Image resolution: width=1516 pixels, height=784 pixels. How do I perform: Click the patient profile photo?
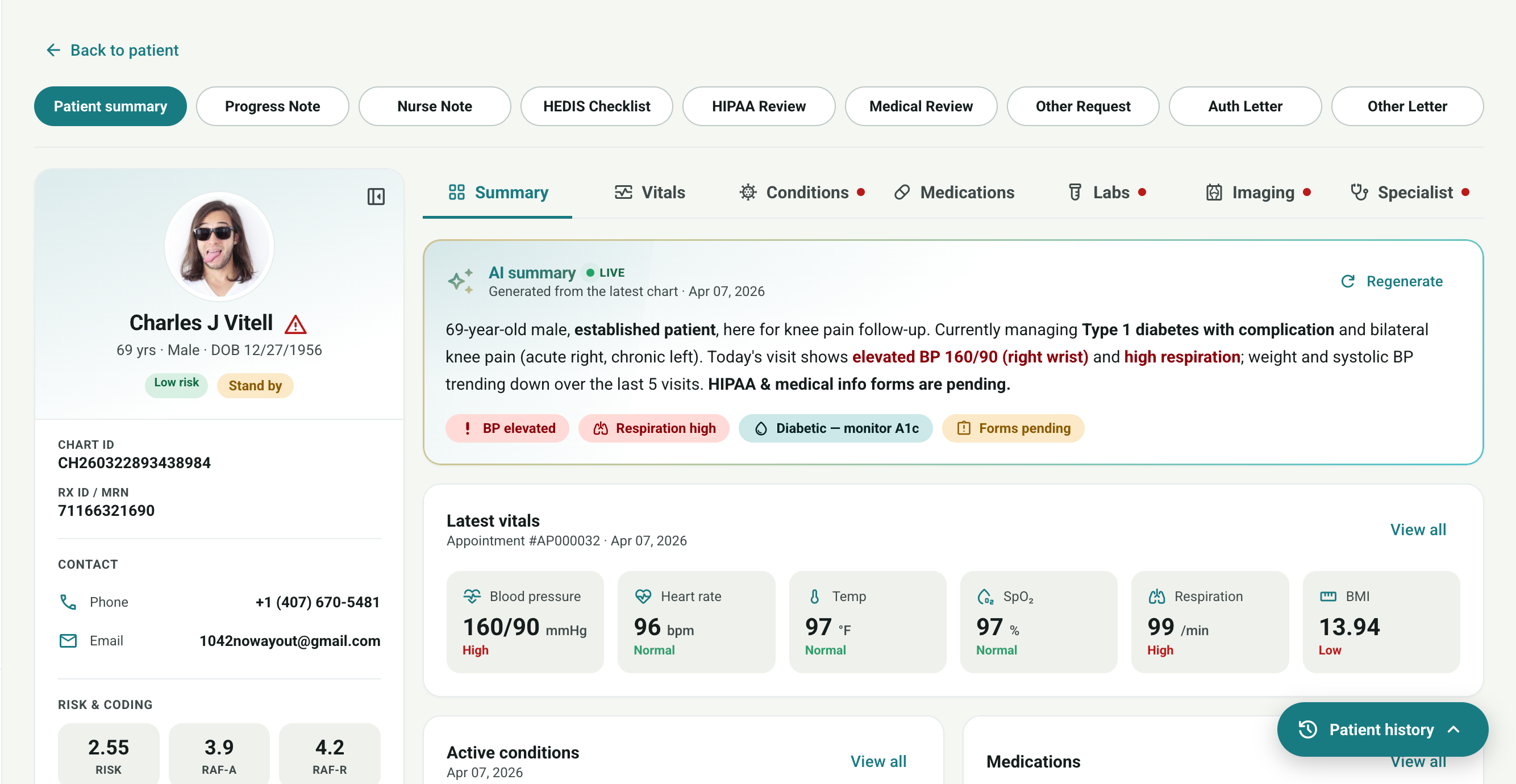click(x=219, y=246)
